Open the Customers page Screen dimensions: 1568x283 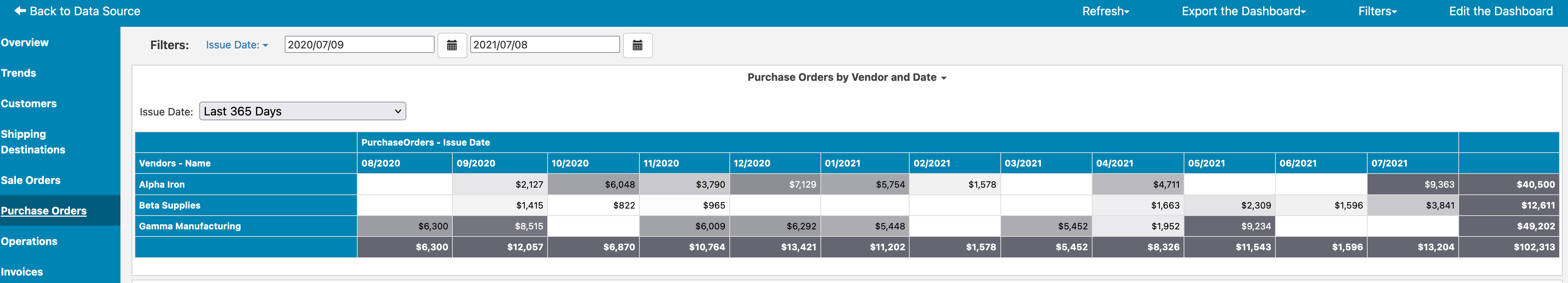tap(29, 104)
